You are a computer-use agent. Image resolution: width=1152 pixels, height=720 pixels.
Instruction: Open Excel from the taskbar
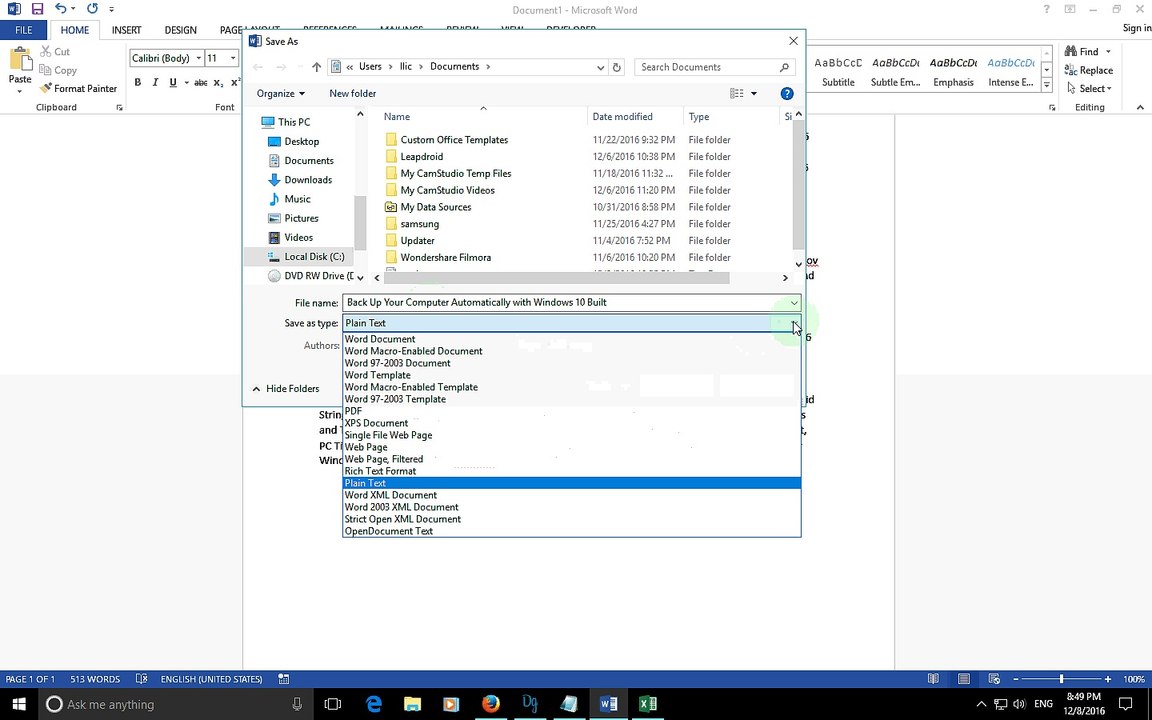[x=647, y=704]
